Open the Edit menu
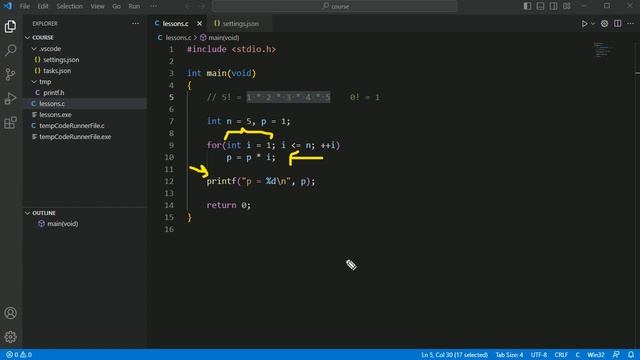The height and width of the screenshot is (360, 640). 43,6
